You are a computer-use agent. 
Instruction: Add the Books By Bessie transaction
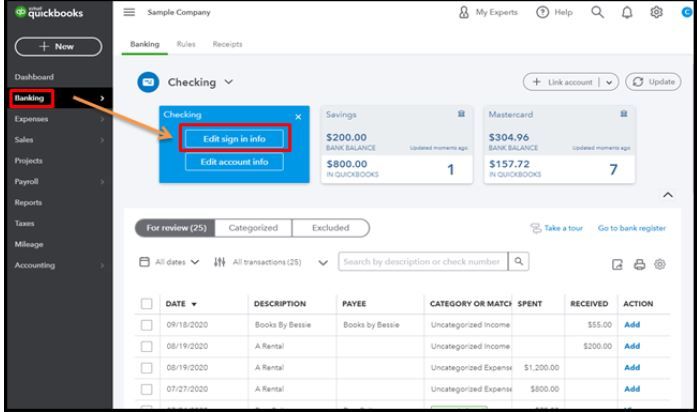[x=632, y=324]
